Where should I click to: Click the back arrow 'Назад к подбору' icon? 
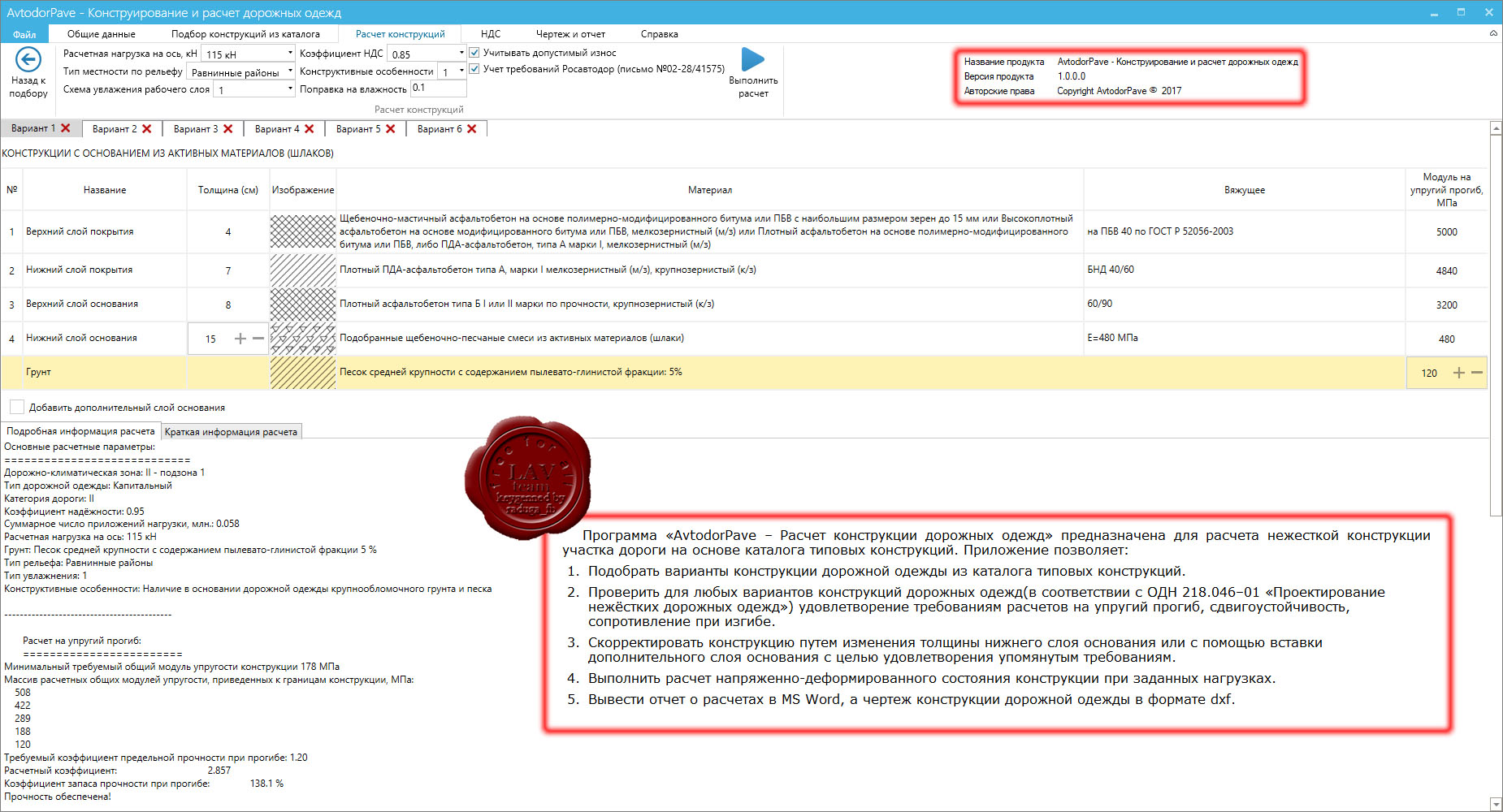pyautogui.click(x=28, y=59)
